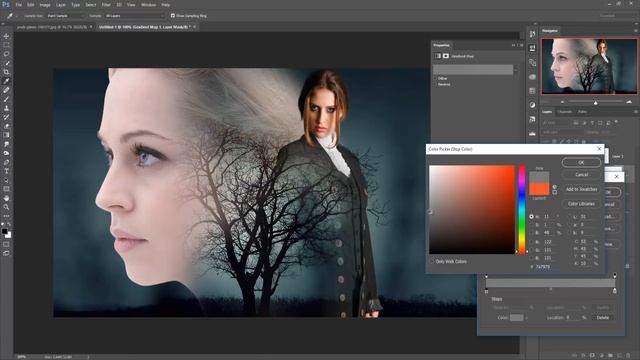Select the Zoom tool
The width and height of the screenshot is (640, 360).
coord(6,207)
